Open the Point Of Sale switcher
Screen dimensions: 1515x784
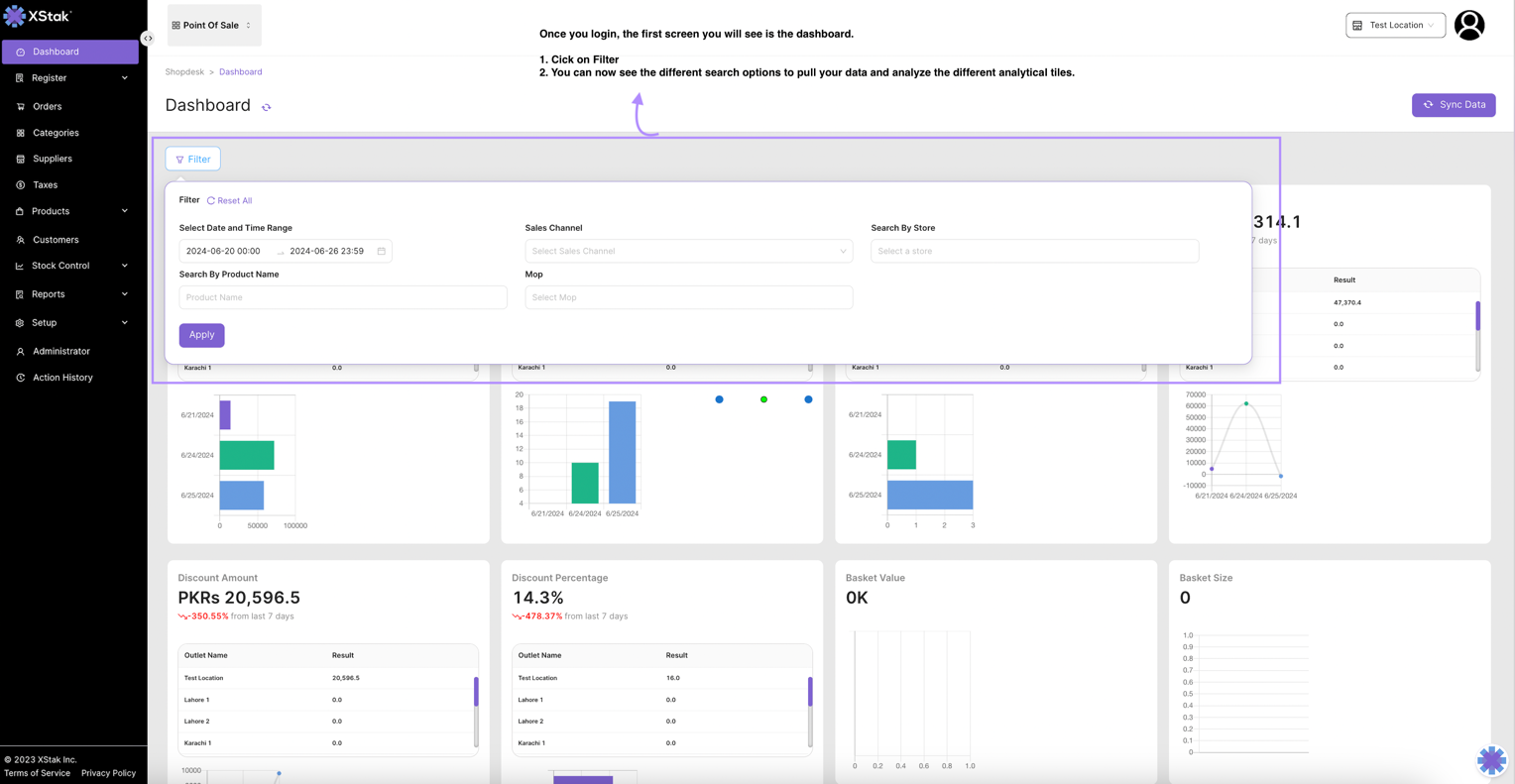214,25
